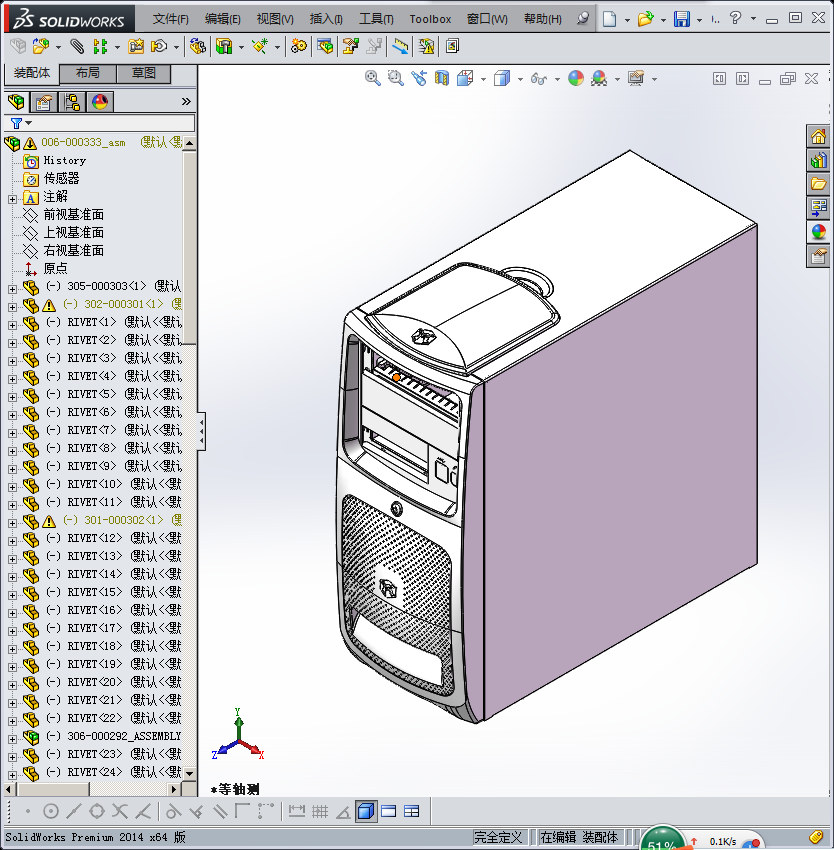Viewport: 834px width, 850px height.
Task: Click the Zoom to Area icon
Action: (x=396, y=79)
